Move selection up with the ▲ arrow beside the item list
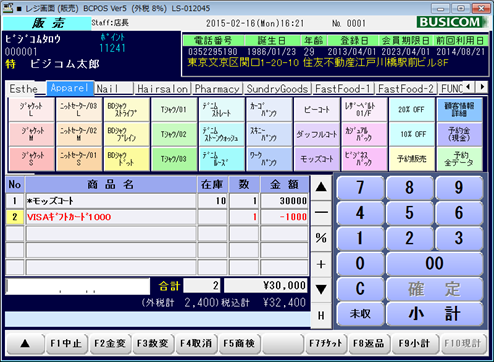The image size is (494, 362). 321,187
